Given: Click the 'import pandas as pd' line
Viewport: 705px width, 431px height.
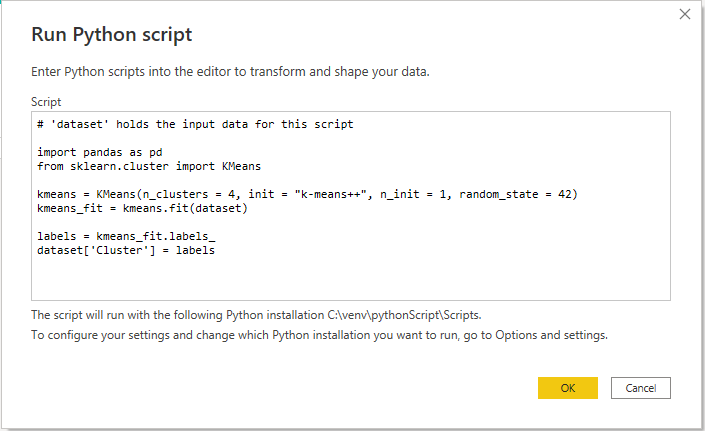Looking at the screenshot, I should (x=99, y=152).
